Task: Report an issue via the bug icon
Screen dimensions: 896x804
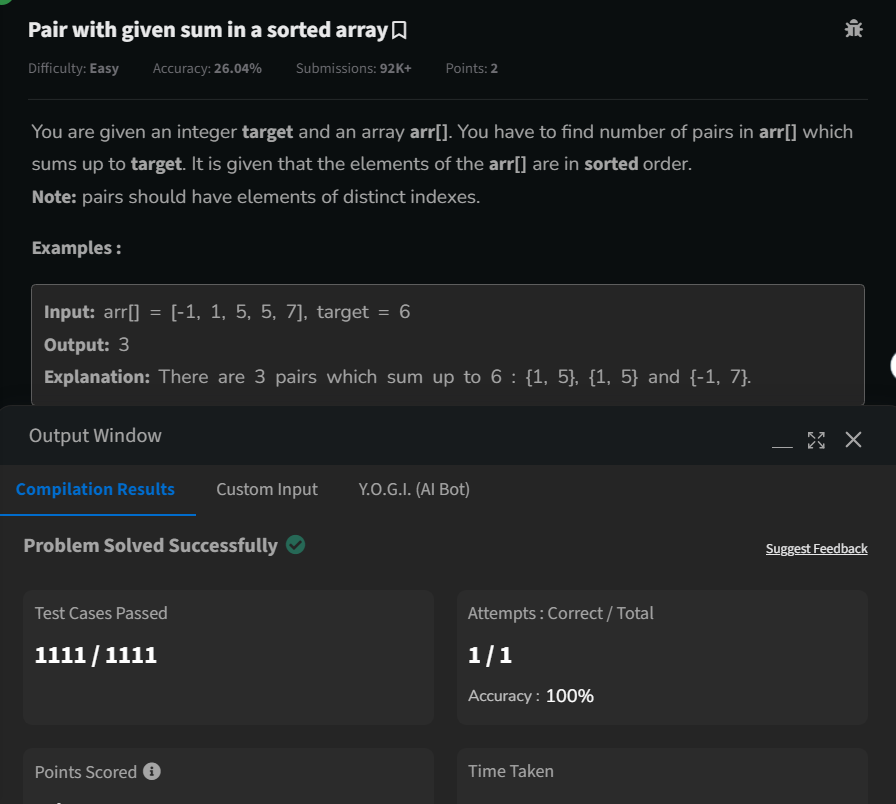Action: 853,29
